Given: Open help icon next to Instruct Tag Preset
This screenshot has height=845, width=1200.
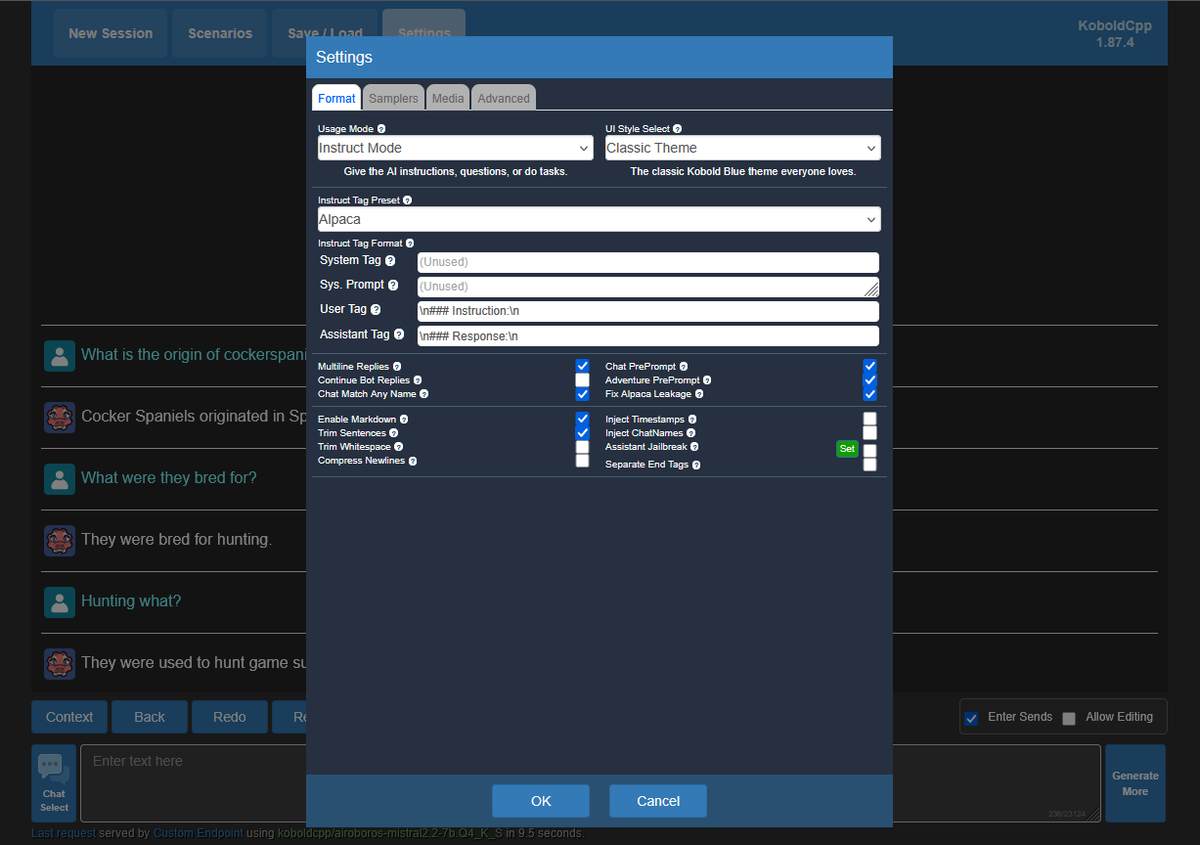Looking at the screenshot, I should tap(407, 200).
